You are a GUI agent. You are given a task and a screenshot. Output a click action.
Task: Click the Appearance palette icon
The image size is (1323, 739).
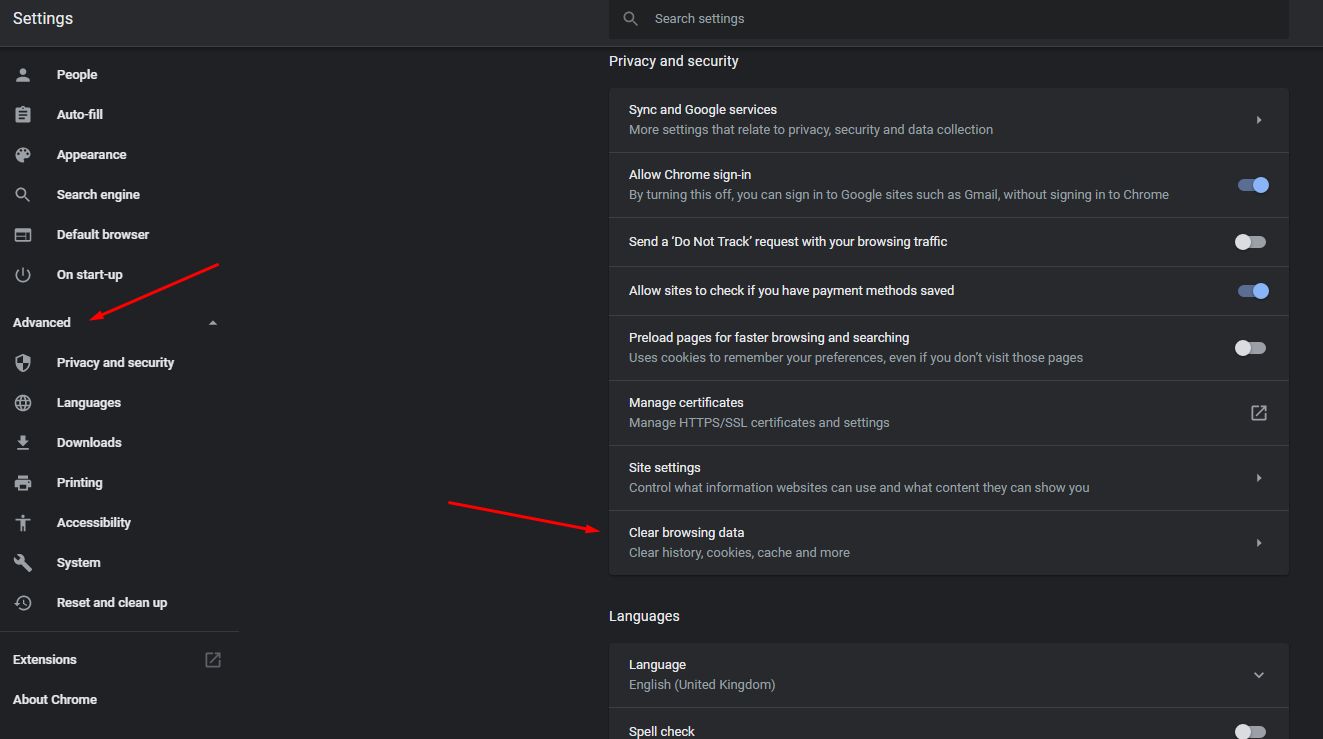pos(23,155)
